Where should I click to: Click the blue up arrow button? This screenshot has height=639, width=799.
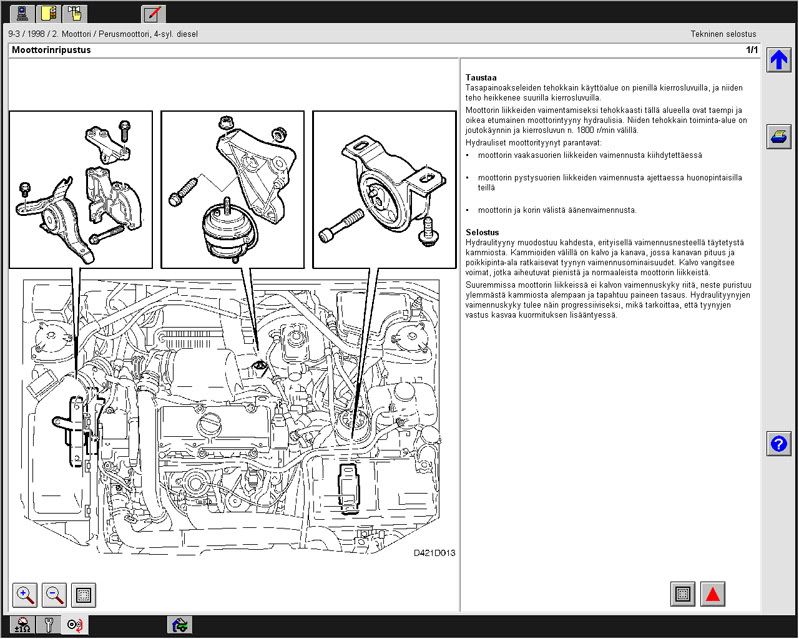779,61
